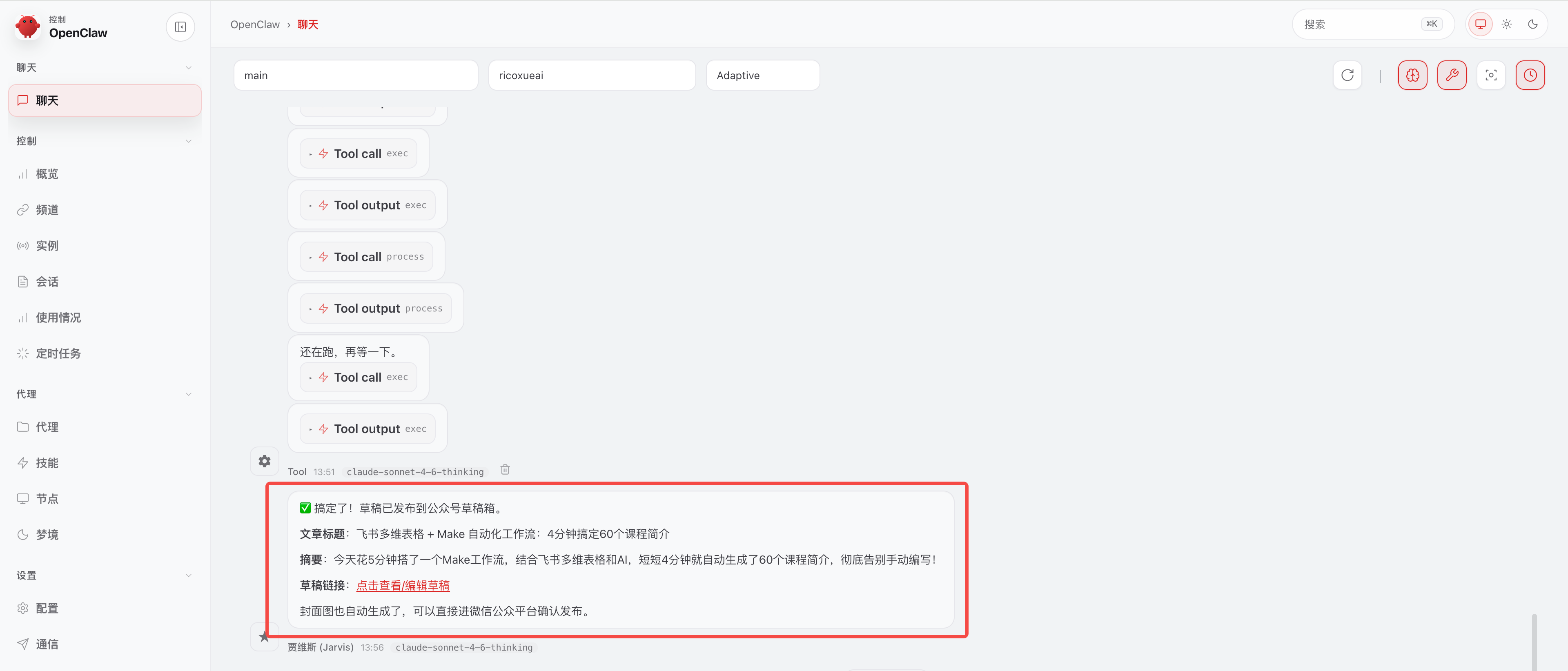
Task: Delete the Tool message with the trash icon
Action: coord(505,470)
